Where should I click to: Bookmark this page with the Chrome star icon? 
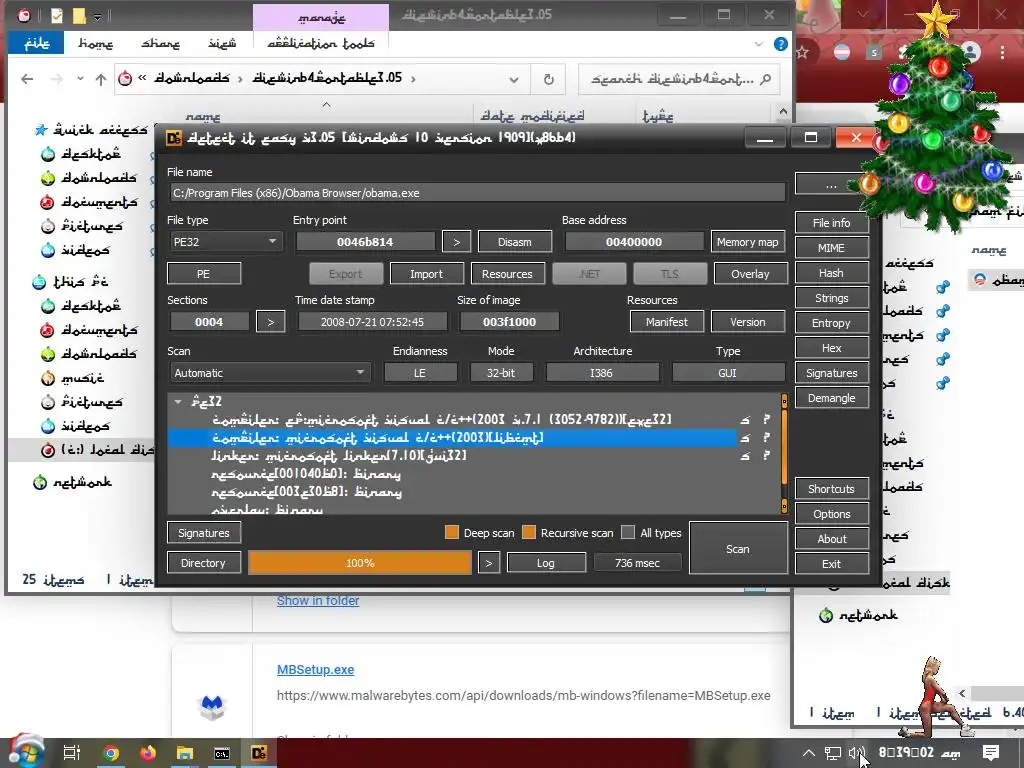(x=803, y=52)
